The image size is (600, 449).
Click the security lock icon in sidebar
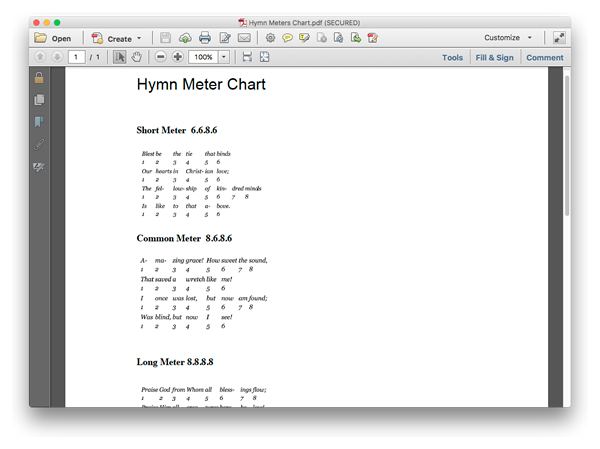tap(39, 78)
